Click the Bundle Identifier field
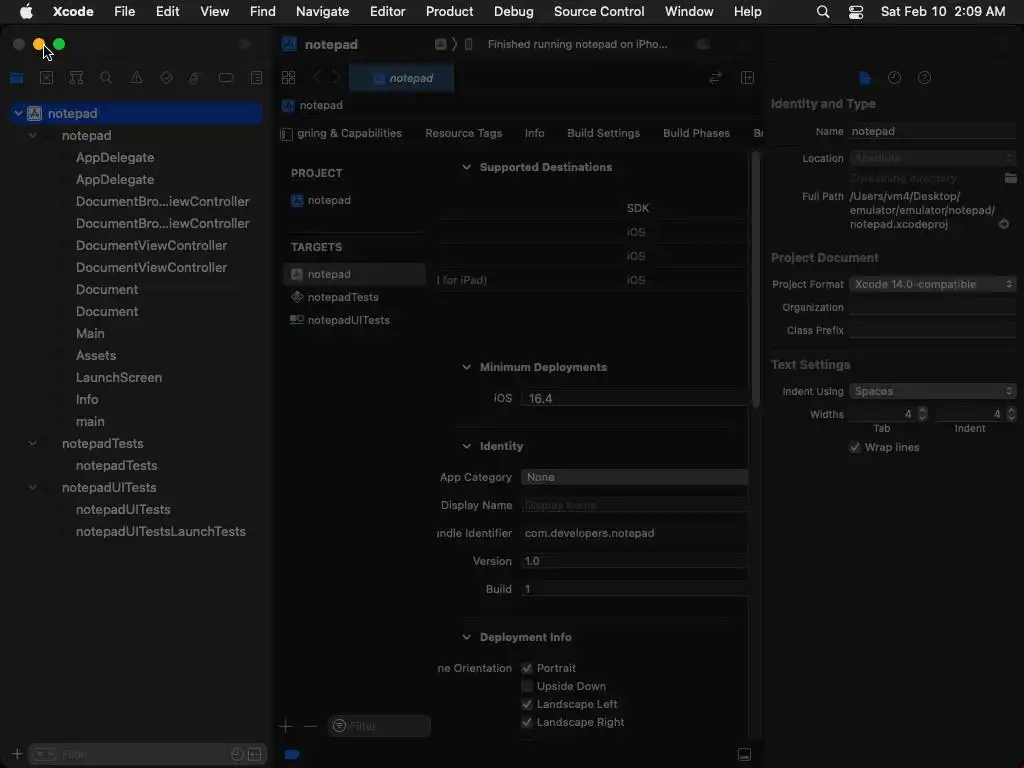 pos(635,534)
